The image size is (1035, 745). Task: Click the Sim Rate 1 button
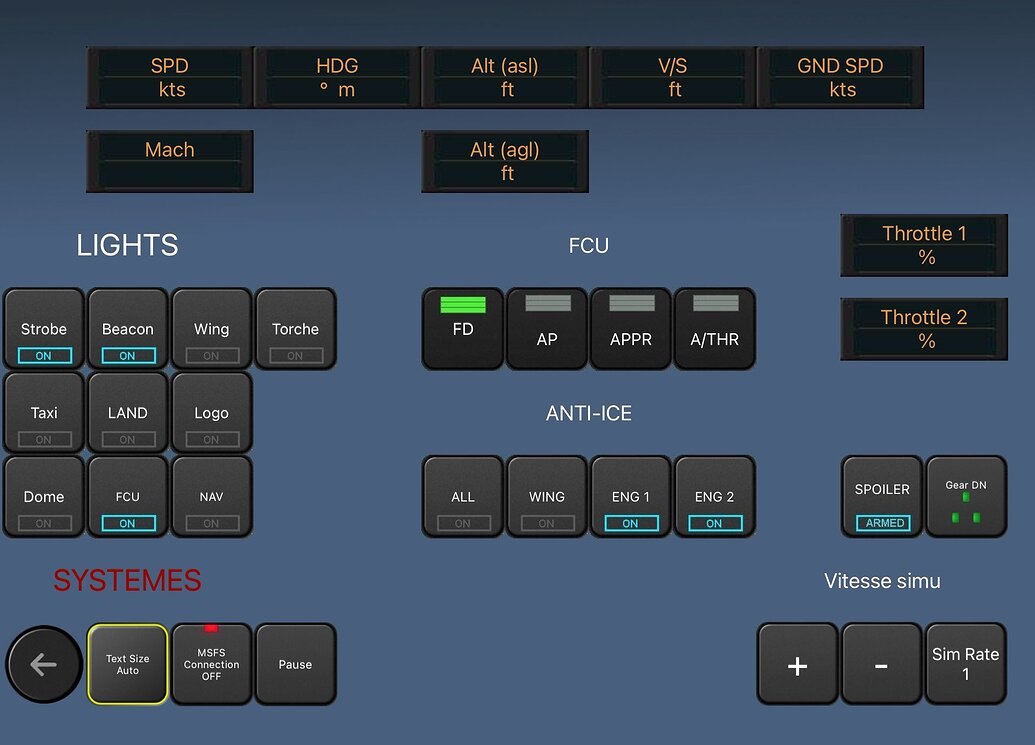pos(966,664)
